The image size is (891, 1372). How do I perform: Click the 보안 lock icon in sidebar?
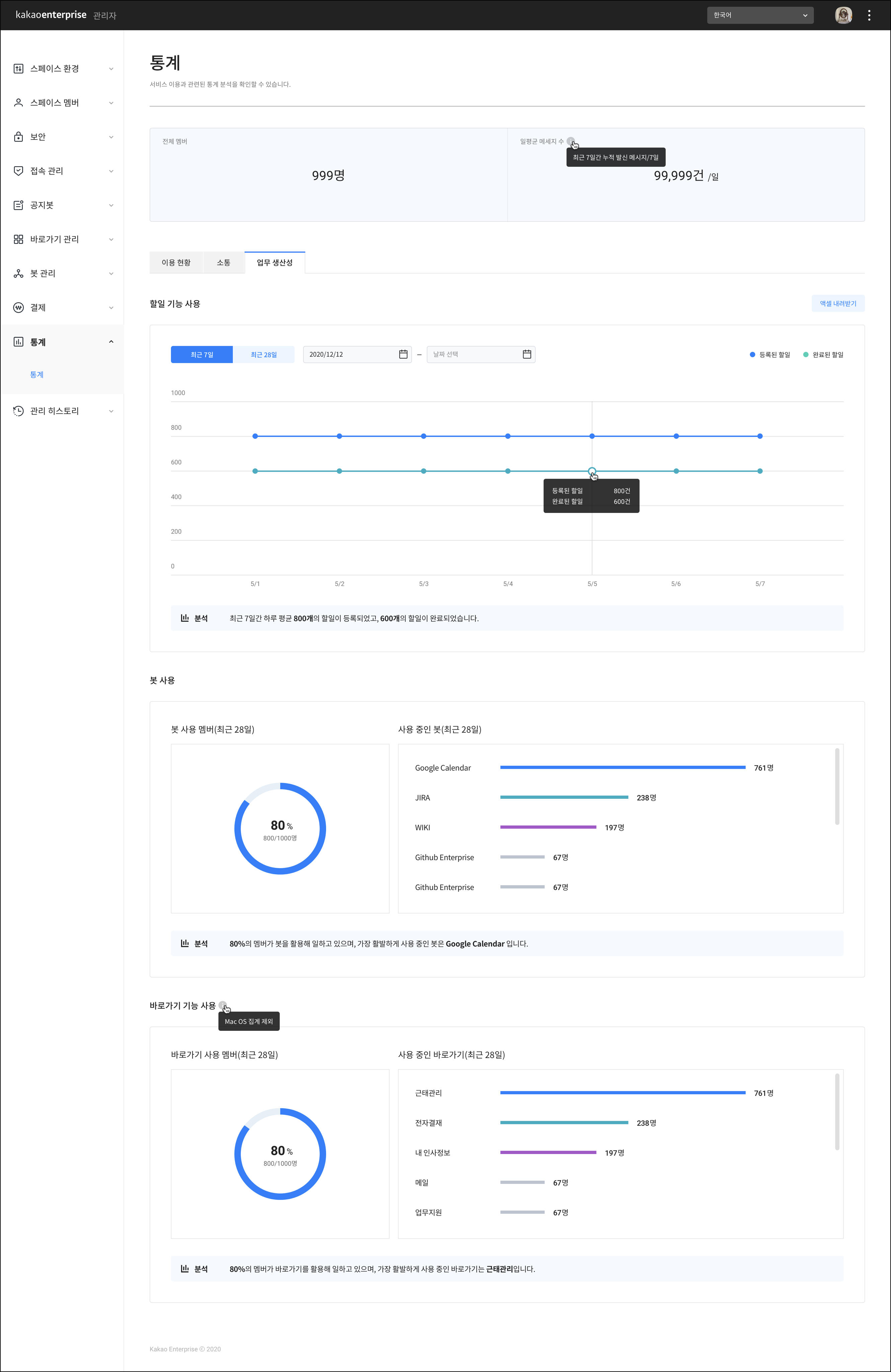click(18, 137)
